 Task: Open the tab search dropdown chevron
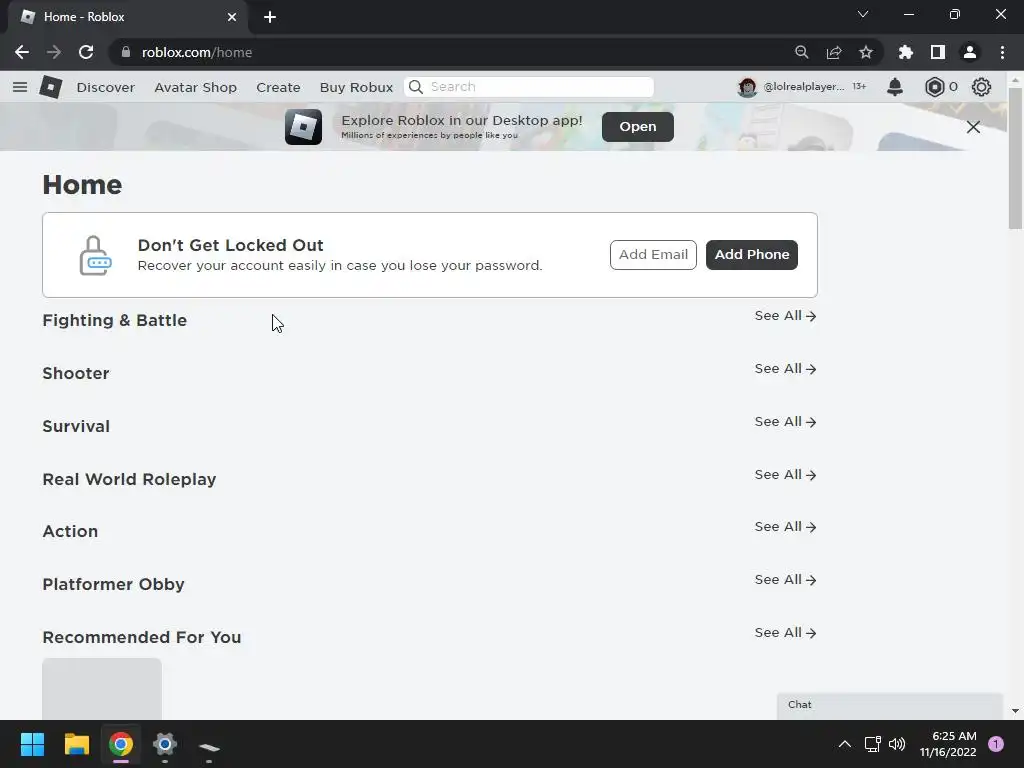click(863, 14)
